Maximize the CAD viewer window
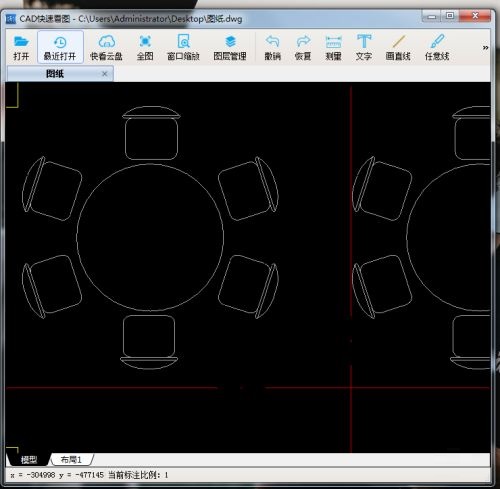The image size is (500, 489). pyautogui.click(x=449, y=16)
